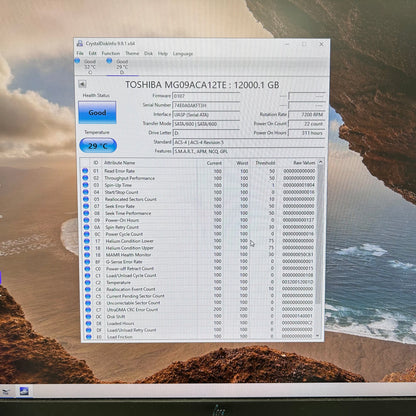The height and width of the screenshot is (416, 416).
Task: Click the Attribute Name column header
Action: (x=119, y=163)
